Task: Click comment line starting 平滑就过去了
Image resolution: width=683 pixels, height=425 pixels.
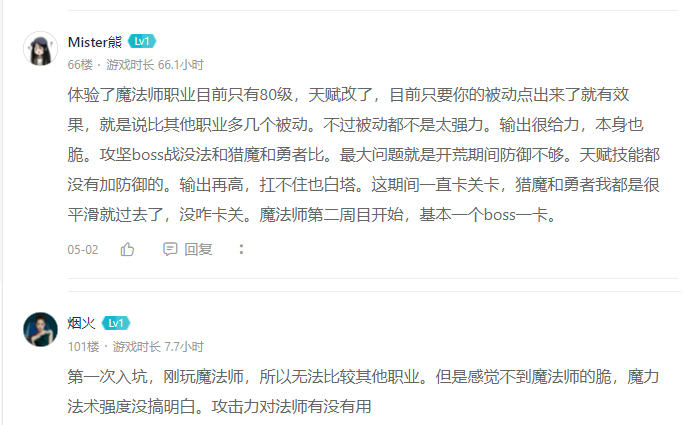Action: click(x=313, y=215)
